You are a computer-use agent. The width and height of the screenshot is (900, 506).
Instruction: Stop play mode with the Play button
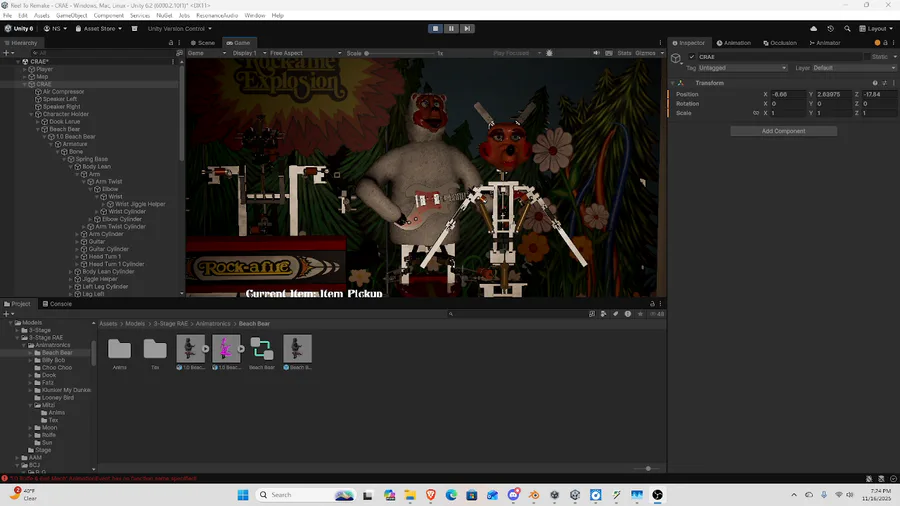pyautogui.click(x=435, y=28)
